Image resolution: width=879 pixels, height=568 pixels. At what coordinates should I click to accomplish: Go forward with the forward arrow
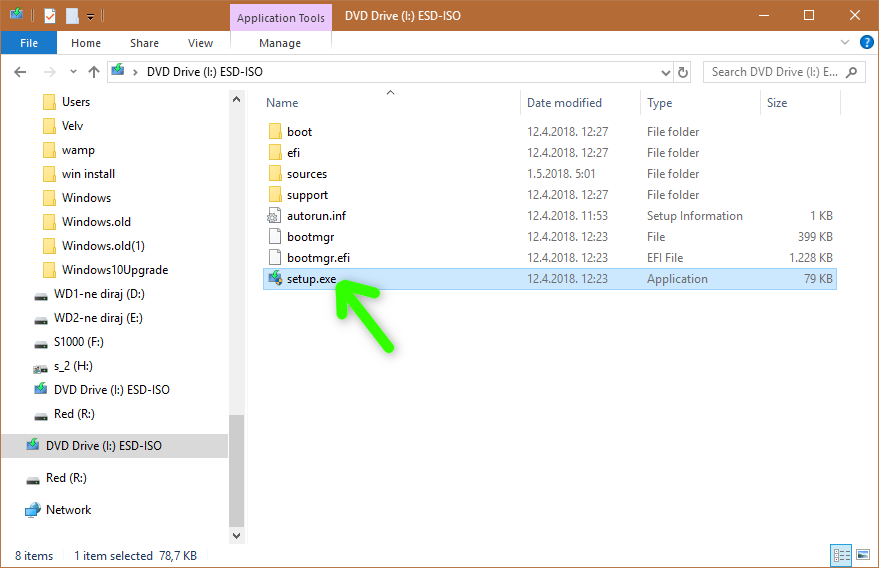tap(50, 72)
